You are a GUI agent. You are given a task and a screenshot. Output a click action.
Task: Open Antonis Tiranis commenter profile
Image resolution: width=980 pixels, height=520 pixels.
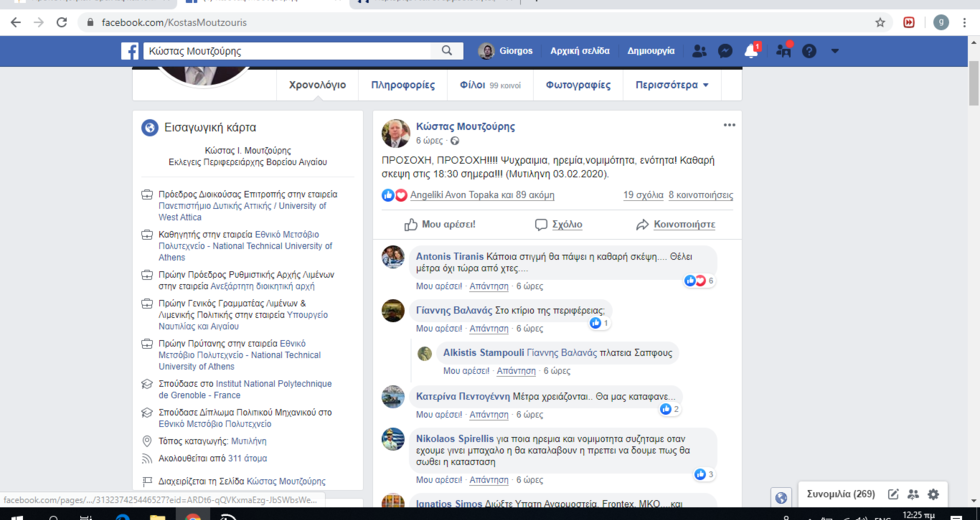pyautogui.click(x=450, y=256)
